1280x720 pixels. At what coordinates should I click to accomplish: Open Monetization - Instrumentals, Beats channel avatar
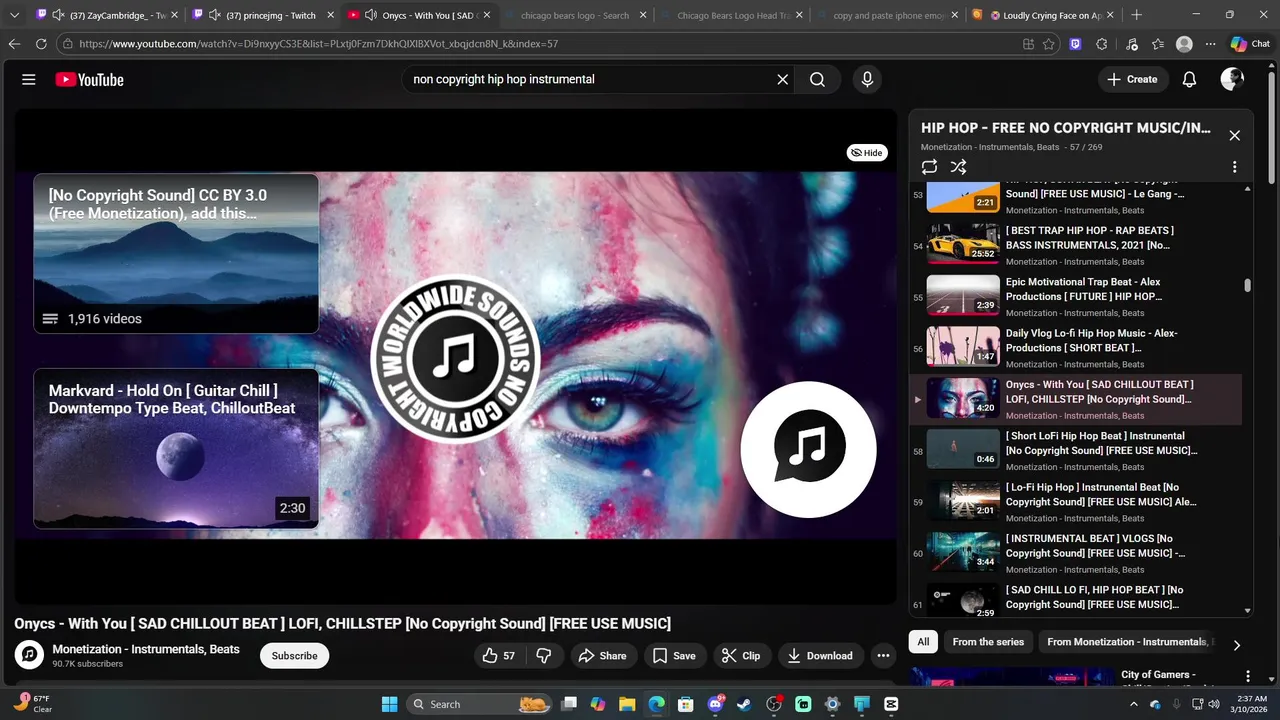coord(29,655)
